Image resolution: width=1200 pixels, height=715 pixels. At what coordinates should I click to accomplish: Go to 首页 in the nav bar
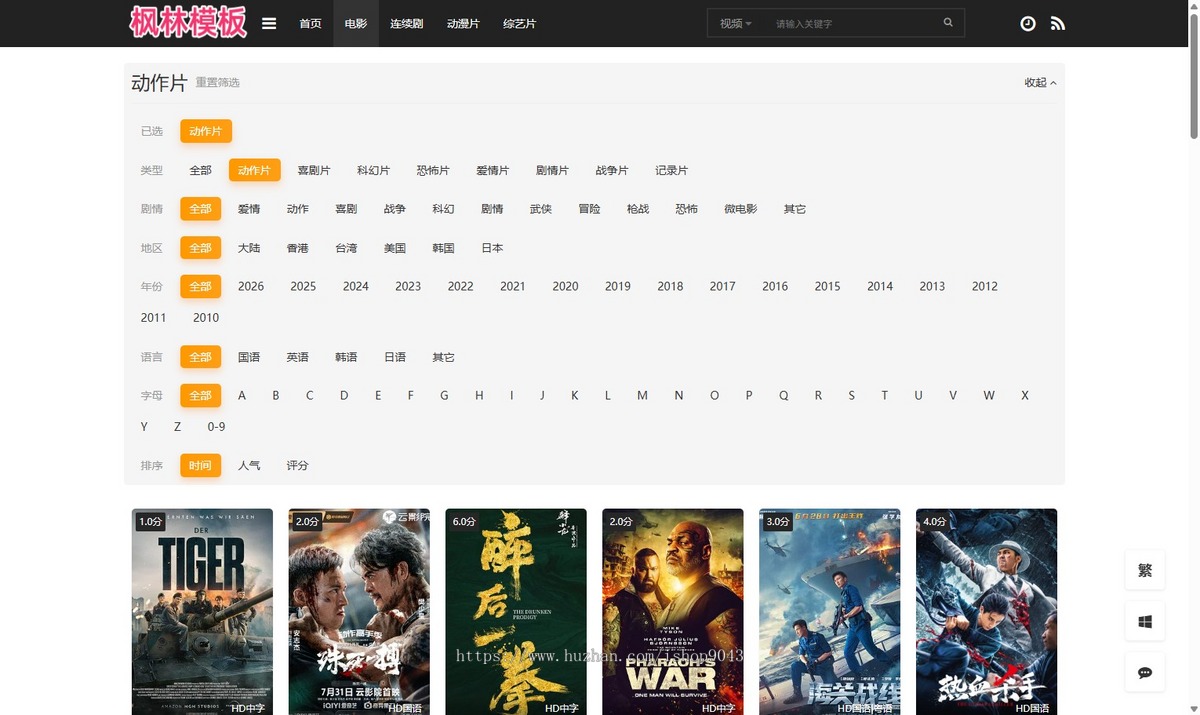[x=310, y=23]
